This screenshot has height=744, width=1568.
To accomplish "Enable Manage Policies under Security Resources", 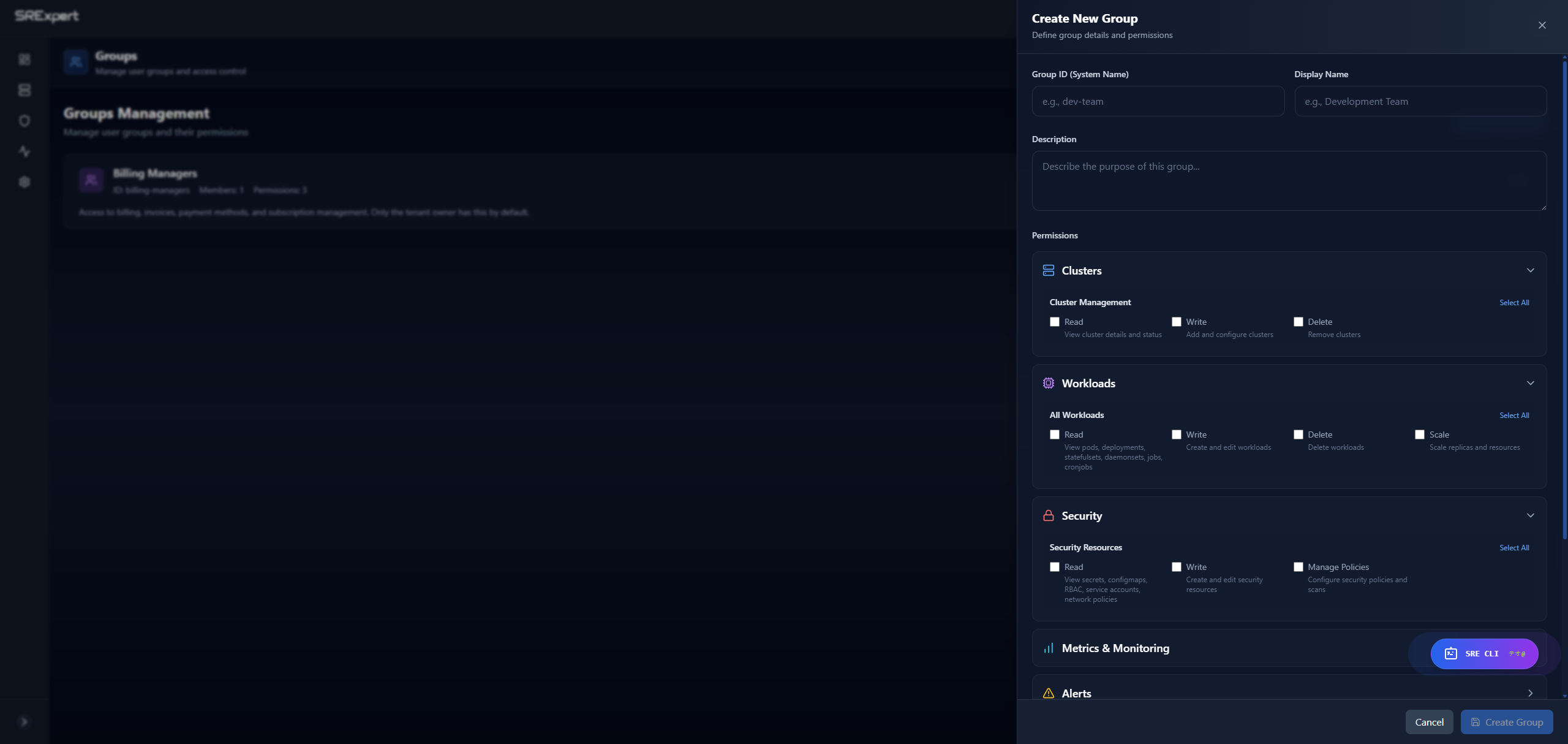I will (1298, 566).
